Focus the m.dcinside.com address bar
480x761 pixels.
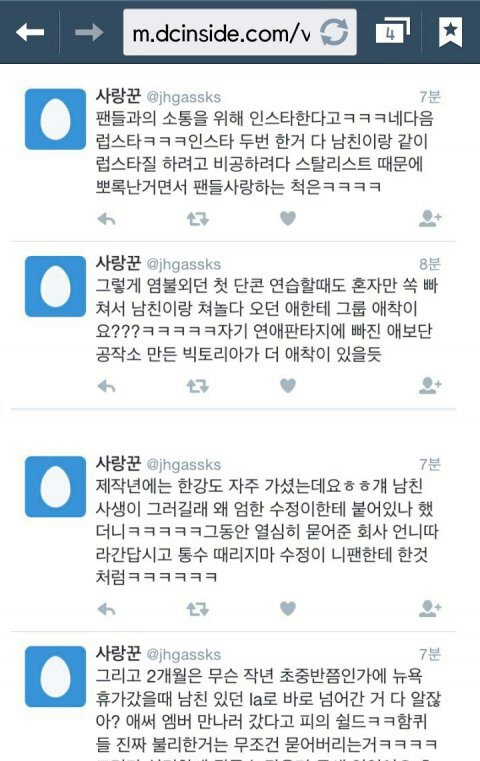[x=240, y=33]
